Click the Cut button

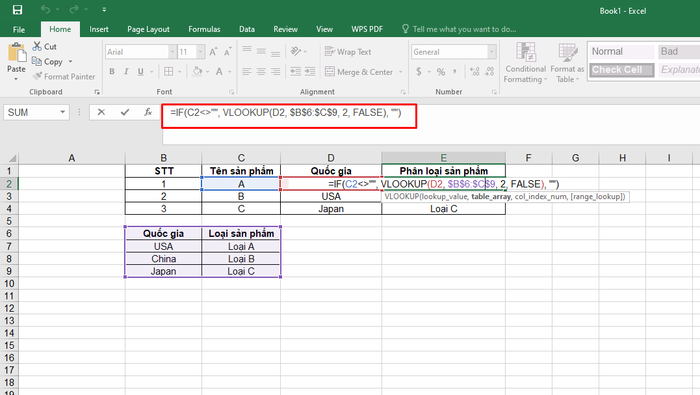click(x=45, y=46)
